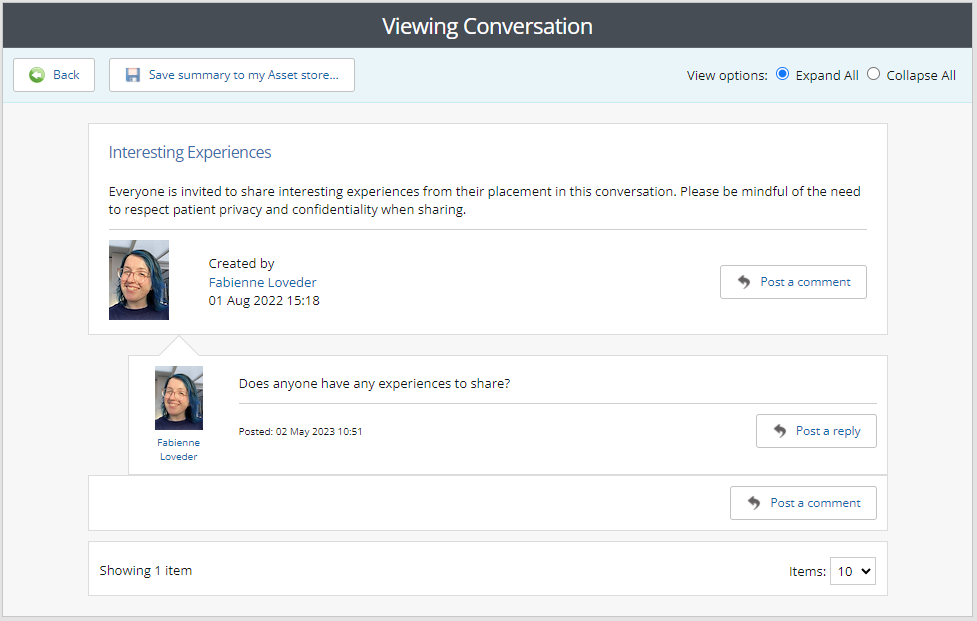
Task: Click the creator's large profile photo
Action: click(139, 280)
